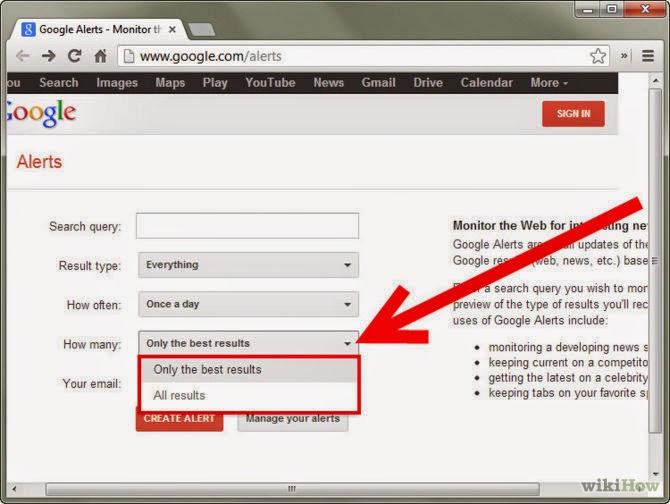The width and height of the screenshot is (670, 504).
Task: Open Maps in Google navigation bar
Action: point(170,82)
